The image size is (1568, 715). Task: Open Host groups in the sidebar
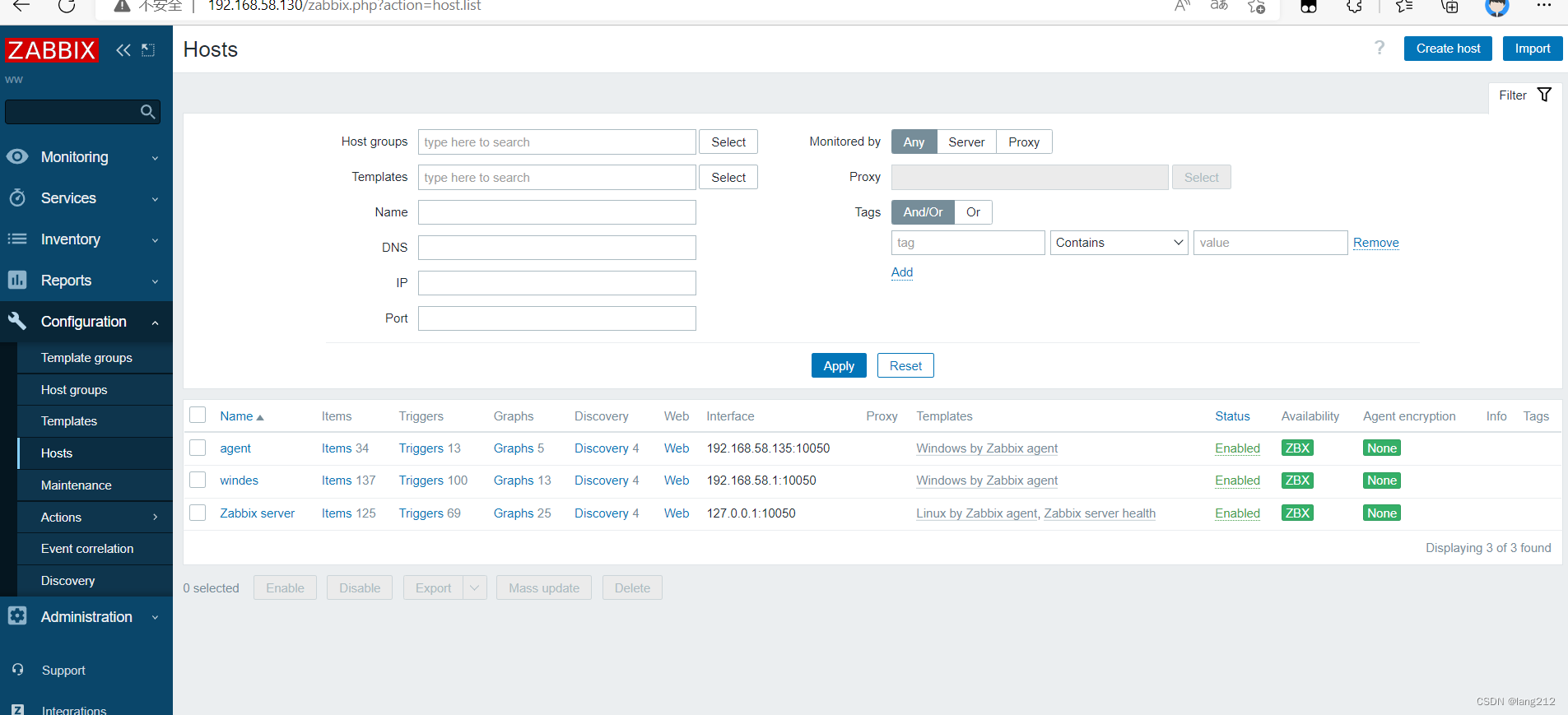click(x=74, y=390)
